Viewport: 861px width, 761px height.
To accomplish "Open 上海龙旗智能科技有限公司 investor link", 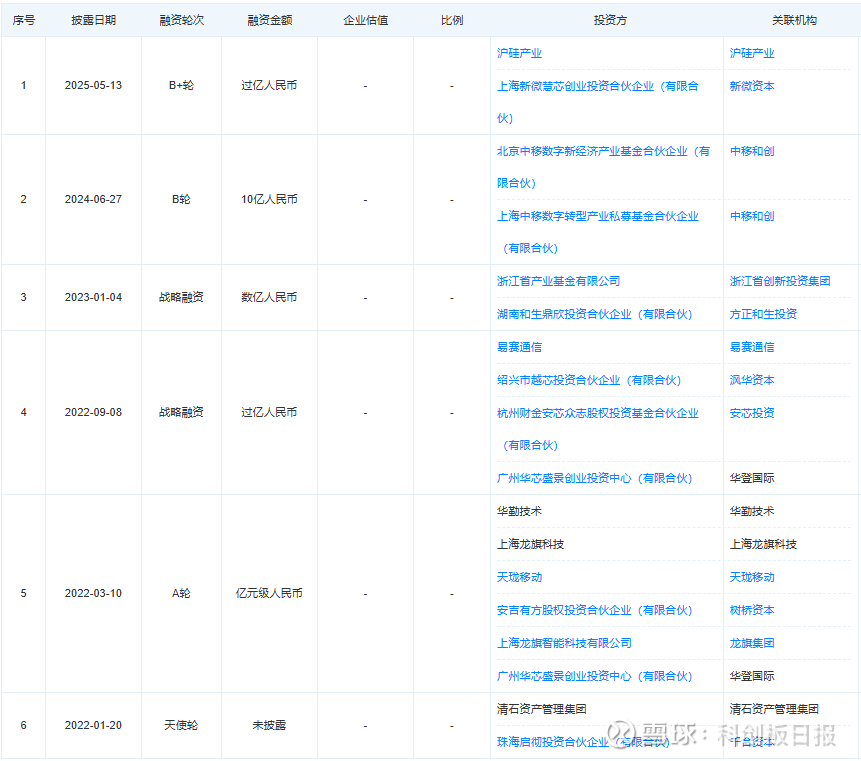I will [x=564, y=643].
